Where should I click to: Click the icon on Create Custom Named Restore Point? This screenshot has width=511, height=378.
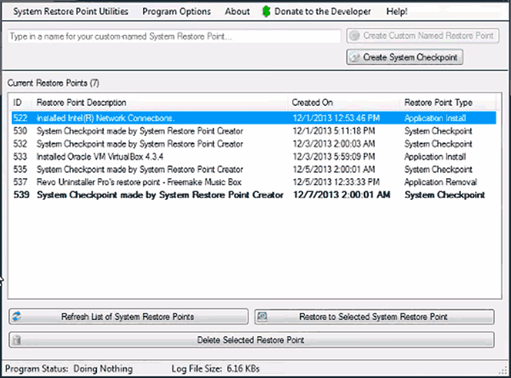[355, 36]
